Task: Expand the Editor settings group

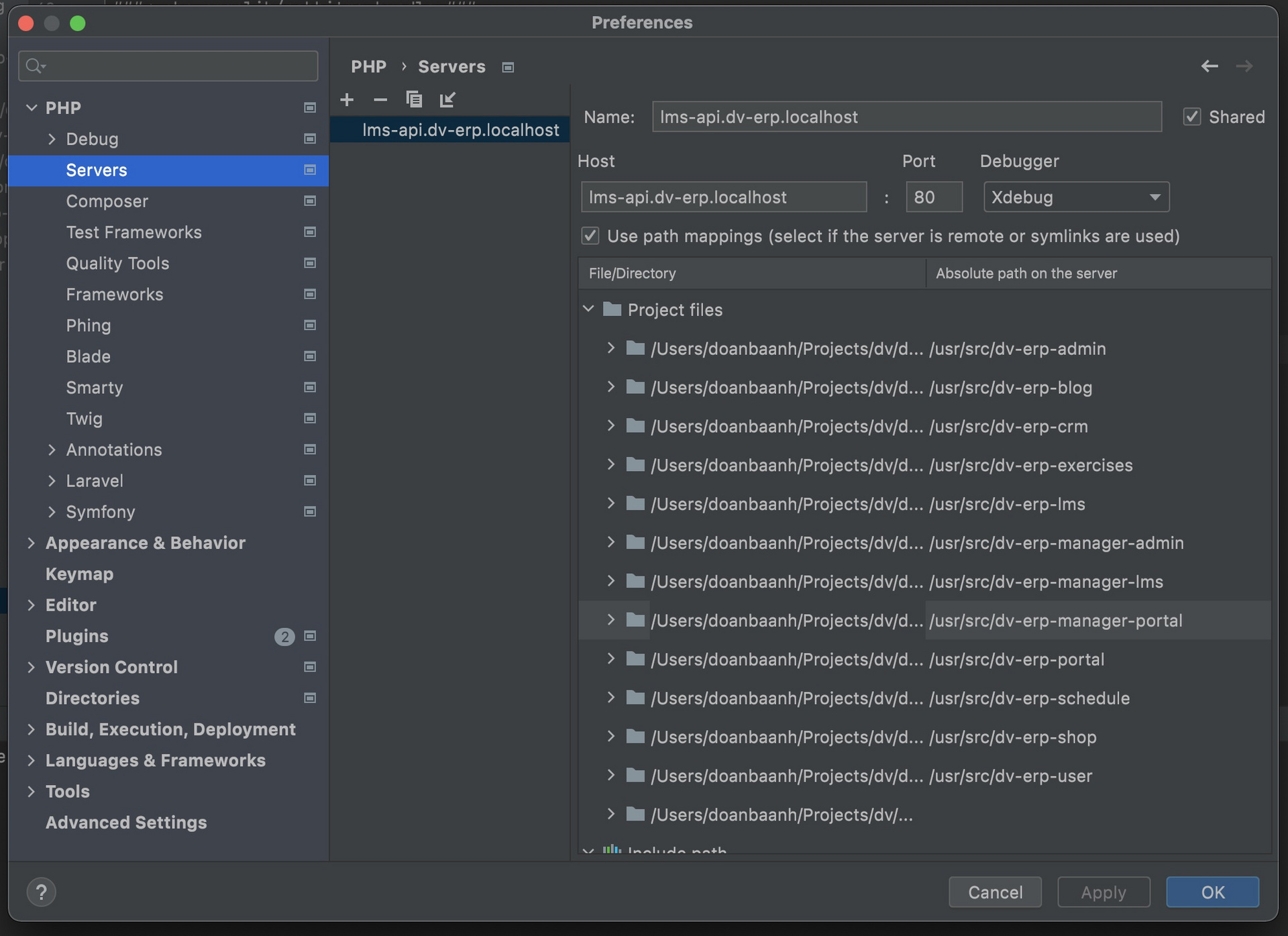Action: (x=31, y=605)
